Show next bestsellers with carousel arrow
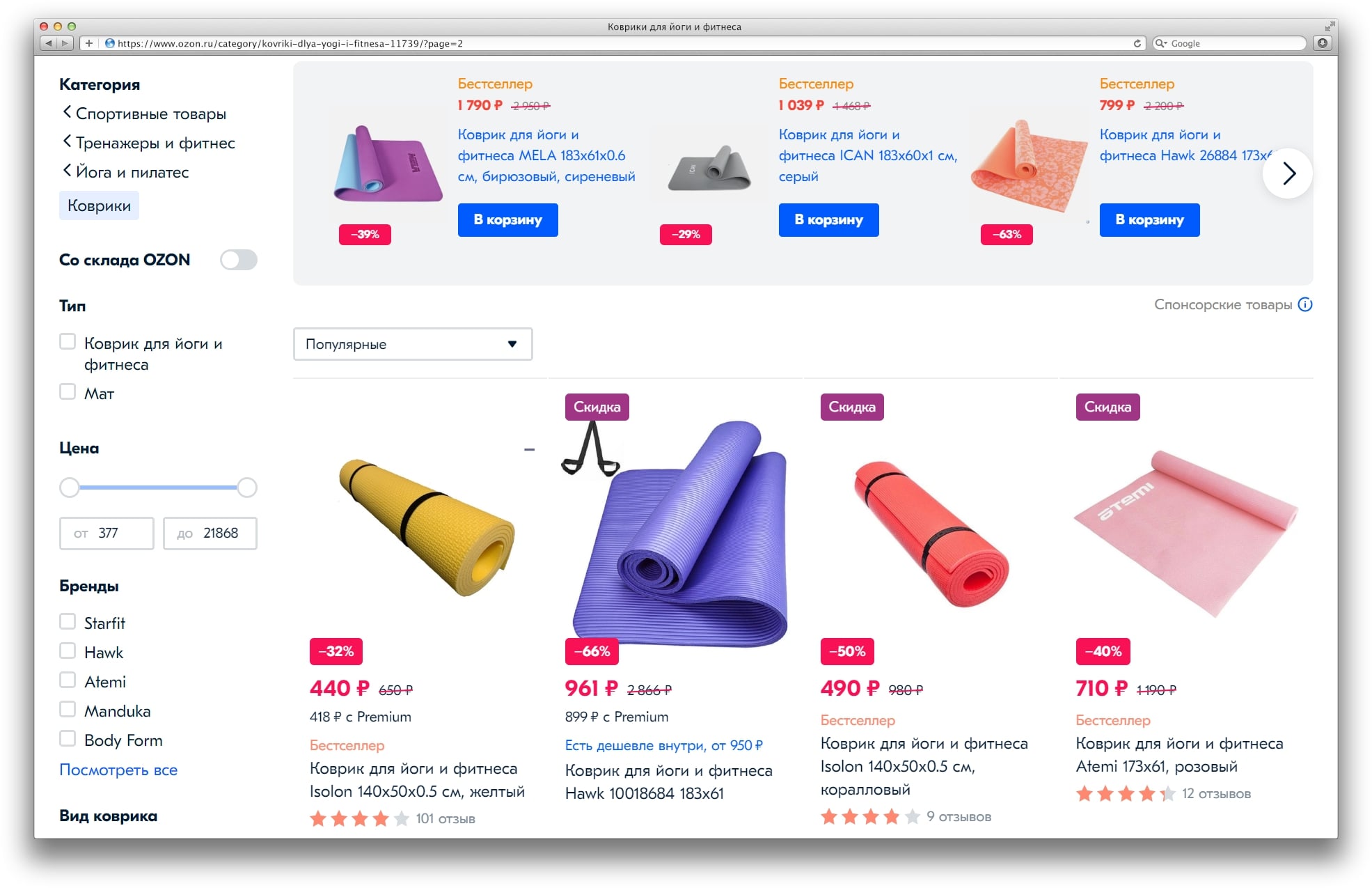This screenshot has width=1372, height=888. tap(1288, 173)
